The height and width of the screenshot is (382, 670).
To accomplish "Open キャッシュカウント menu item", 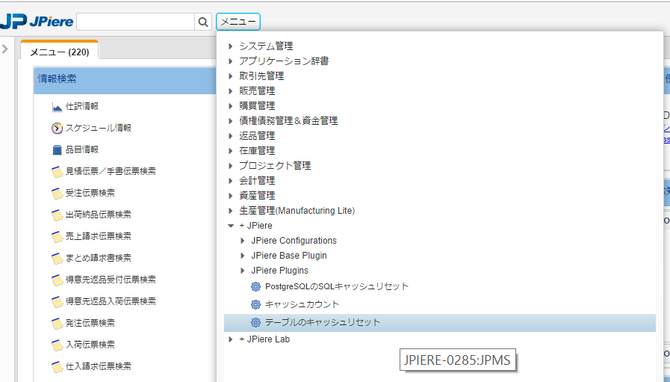I will tap(302, 305).
